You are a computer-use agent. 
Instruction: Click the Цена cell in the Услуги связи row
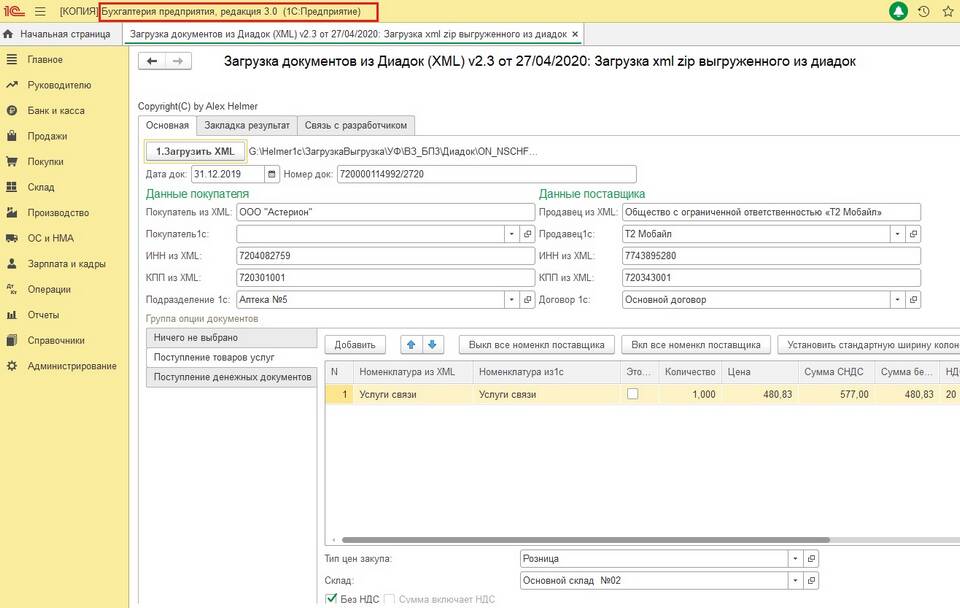pyautogui.click(x=760, y=394)
